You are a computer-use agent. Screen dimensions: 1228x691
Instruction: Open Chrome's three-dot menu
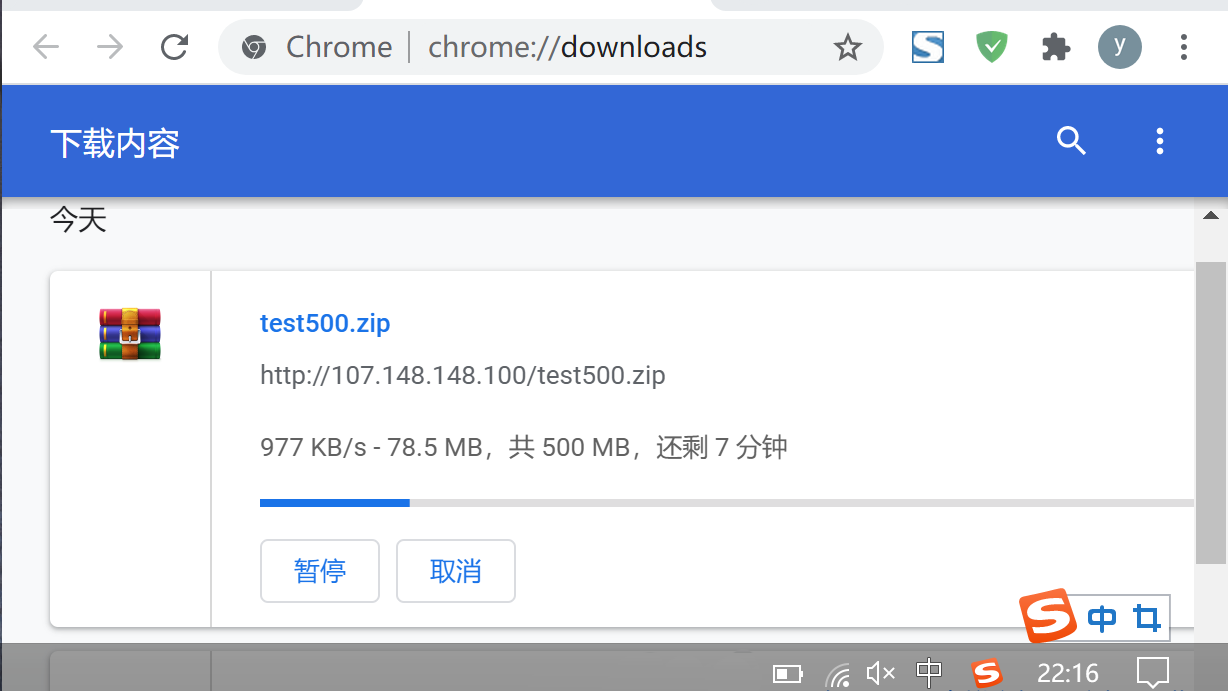[x=1184, y=47]
